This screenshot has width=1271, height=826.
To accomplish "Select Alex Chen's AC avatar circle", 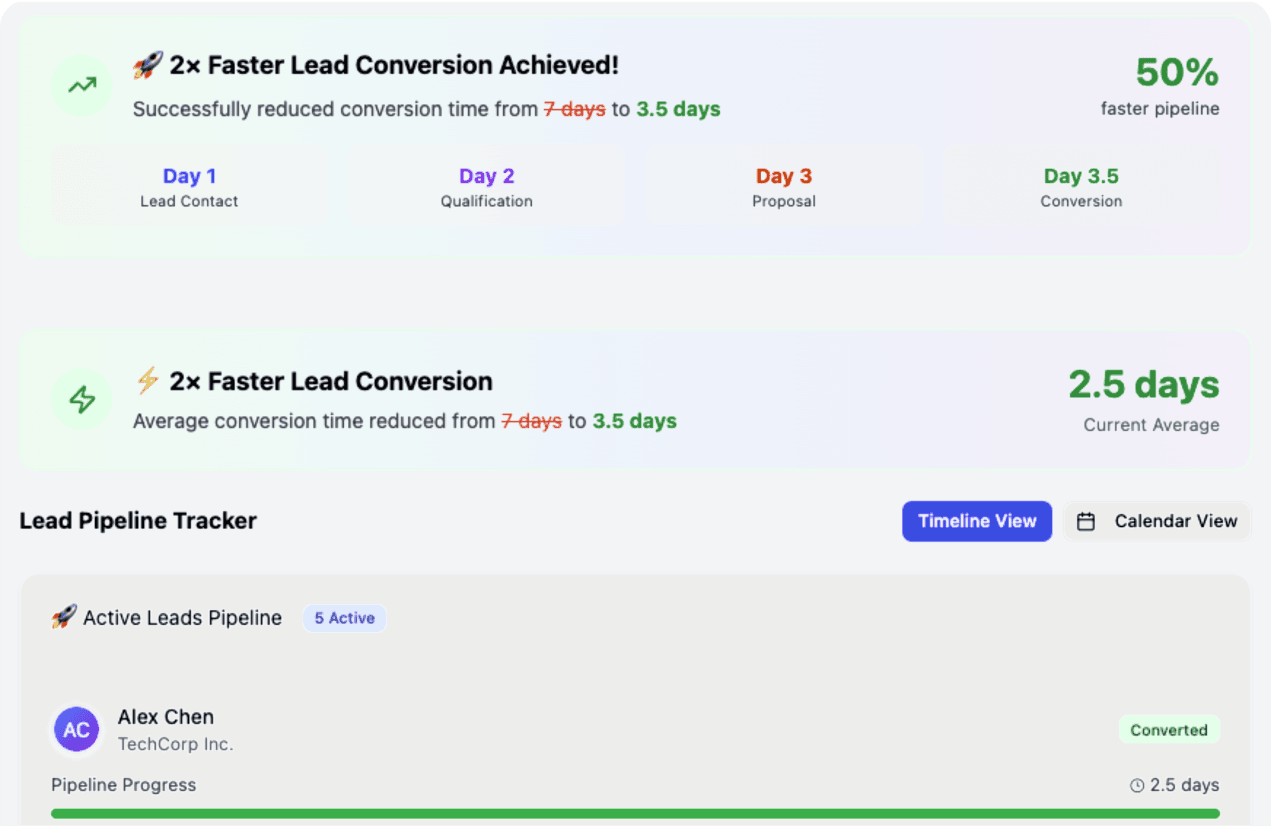I will click(x=77, y=730).
